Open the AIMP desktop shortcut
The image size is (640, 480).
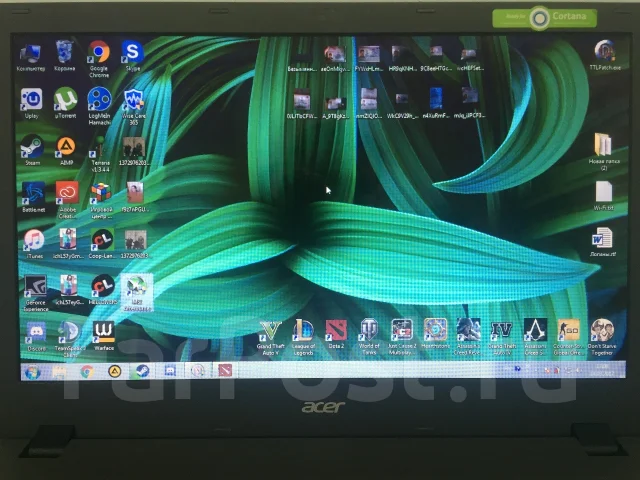pyautogui.click(x=66, y=151)
